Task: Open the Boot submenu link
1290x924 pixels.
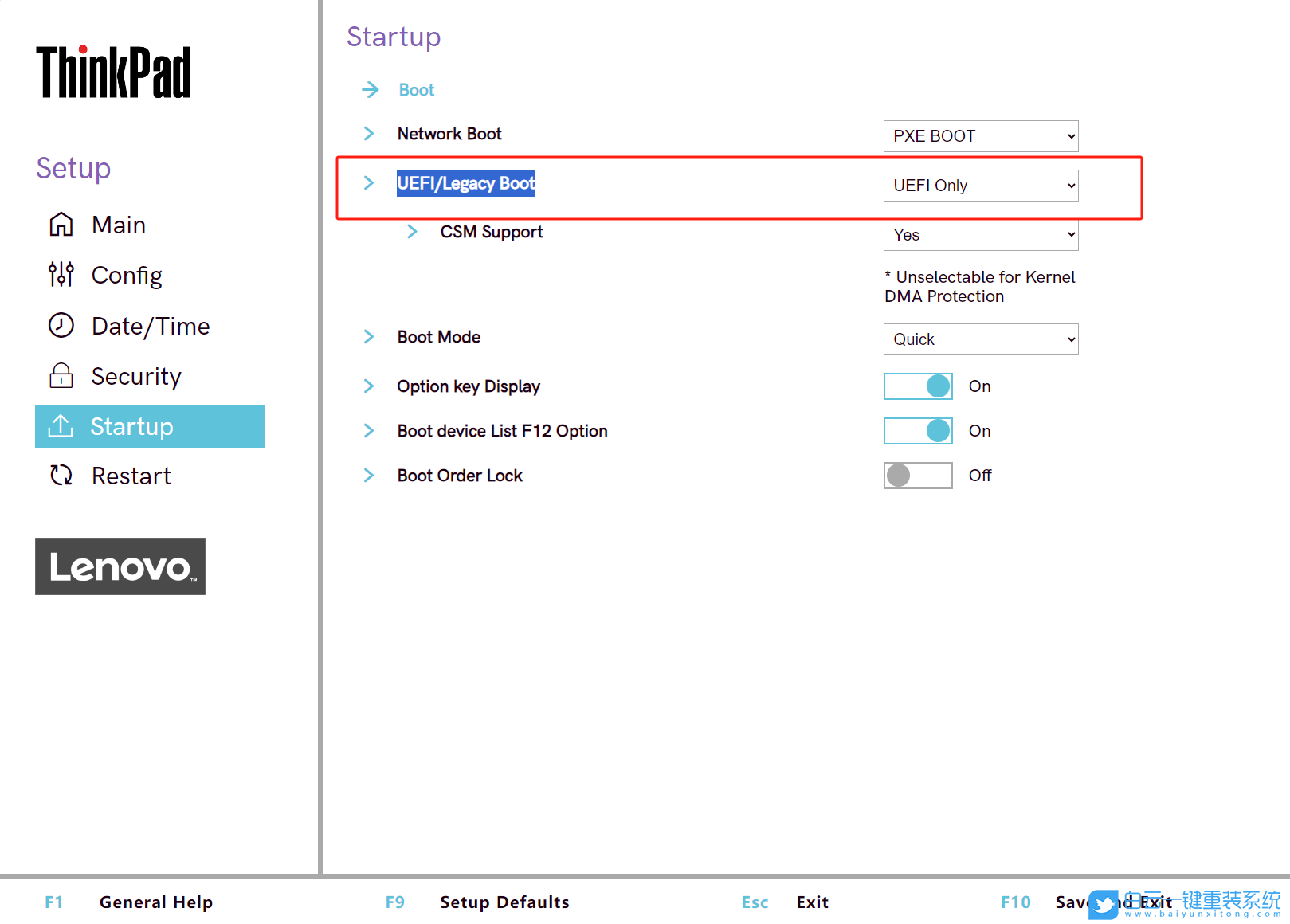Action: pyautogui.click(x=417, y=90)
